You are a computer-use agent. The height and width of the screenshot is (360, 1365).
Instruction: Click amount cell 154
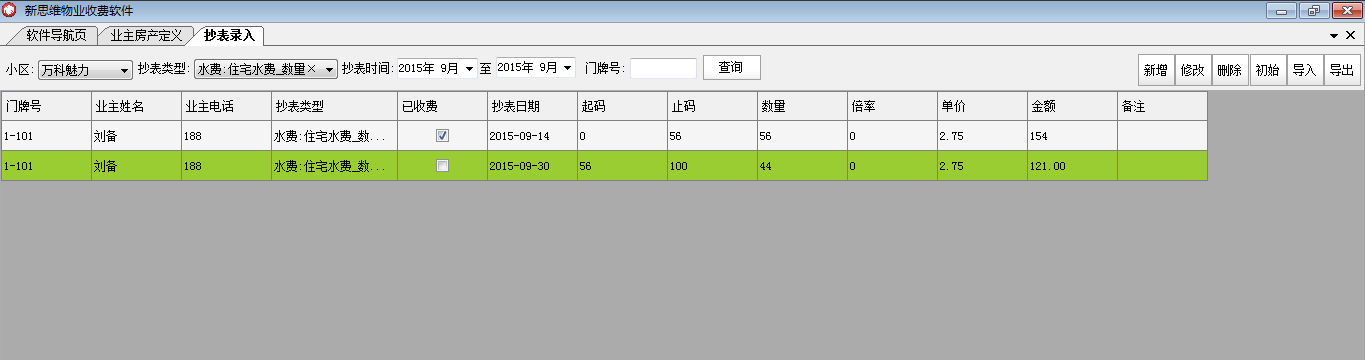[1072, 136]
